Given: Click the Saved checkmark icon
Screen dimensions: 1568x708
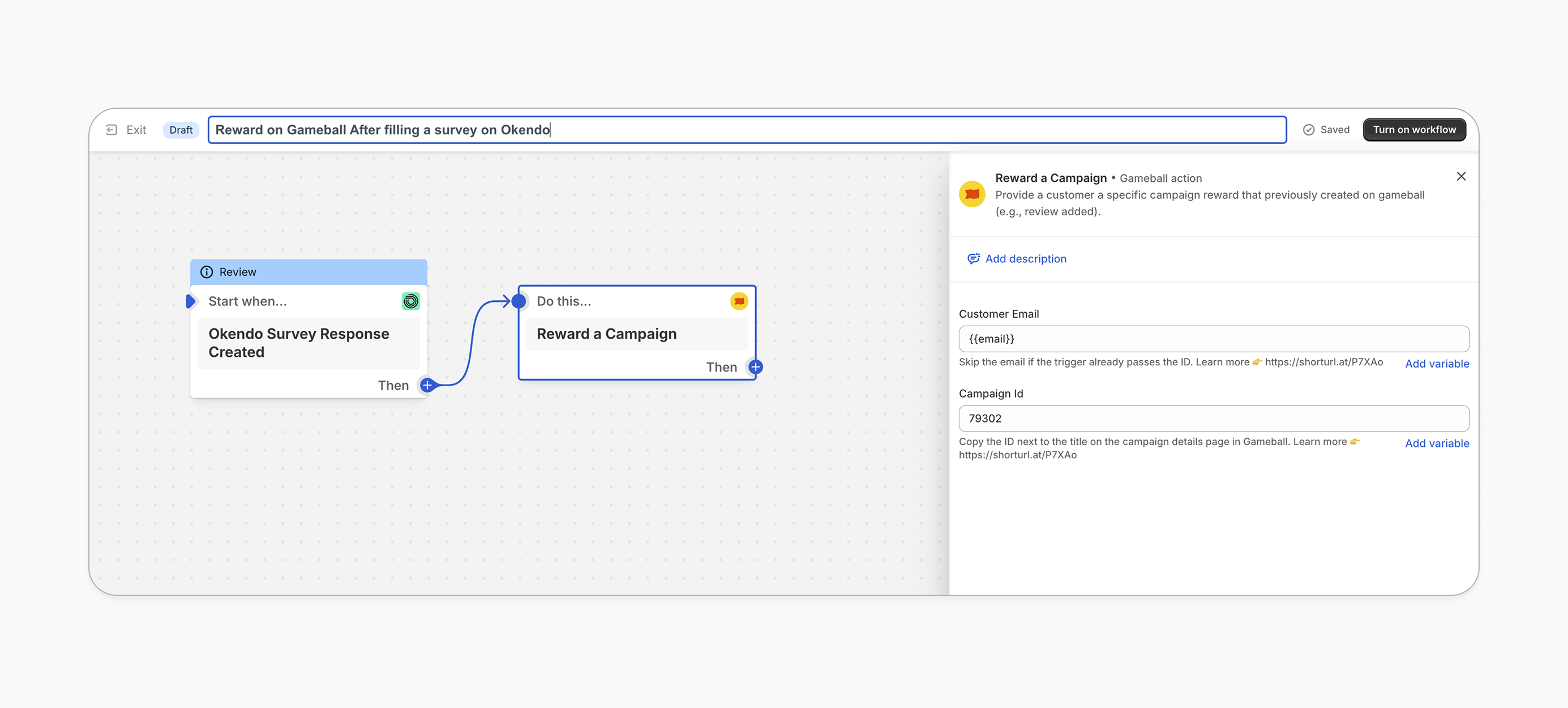Looking at the screenshot, I should (x=1308, y=130).
